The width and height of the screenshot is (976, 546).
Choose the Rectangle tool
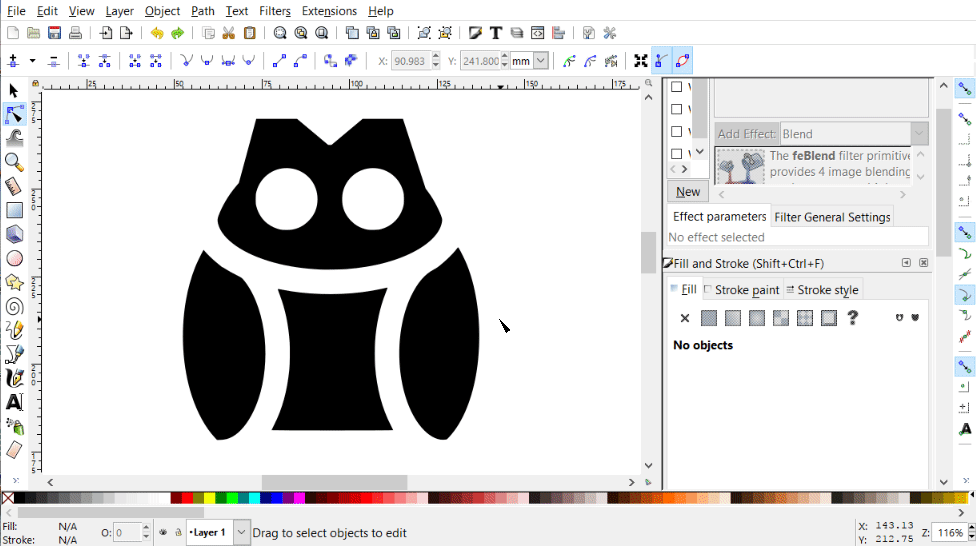14,210
